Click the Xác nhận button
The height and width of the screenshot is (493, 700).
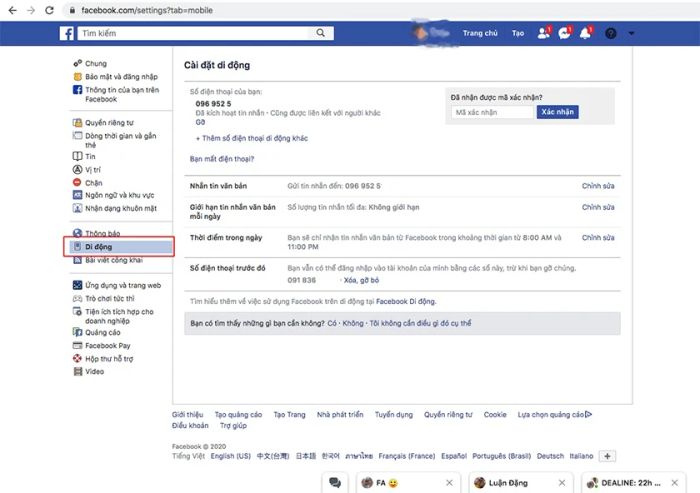[x=558, y=112]
